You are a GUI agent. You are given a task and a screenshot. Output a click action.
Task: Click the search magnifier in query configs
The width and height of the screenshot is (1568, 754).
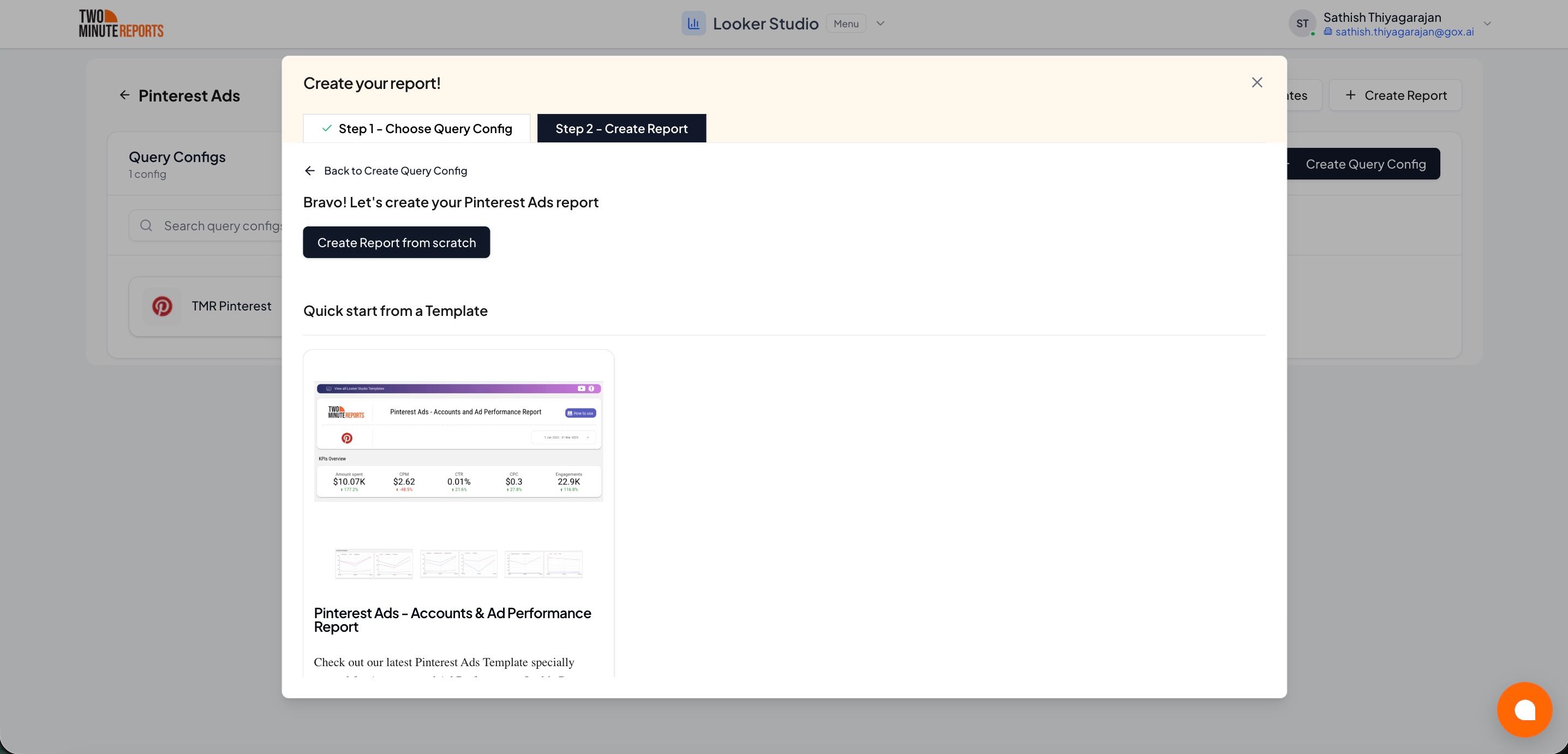click(146, 225)
